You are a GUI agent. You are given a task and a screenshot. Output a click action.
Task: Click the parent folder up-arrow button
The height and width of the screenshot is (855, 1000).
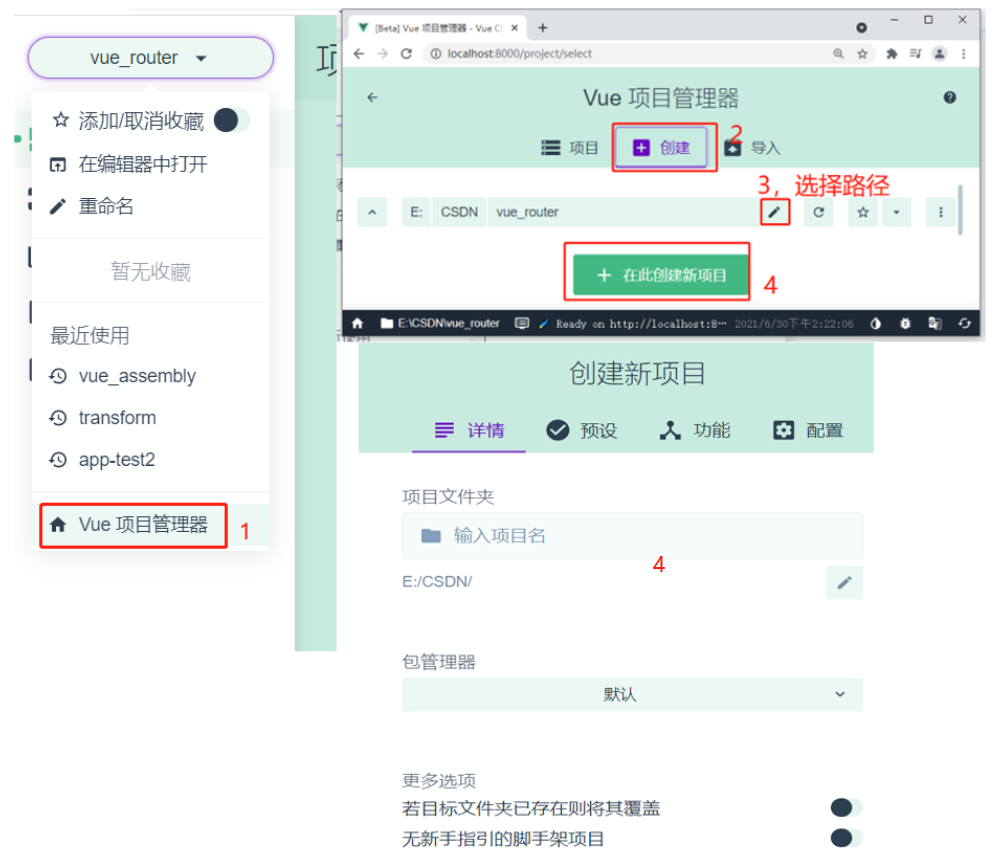click(x=372, y=212)
